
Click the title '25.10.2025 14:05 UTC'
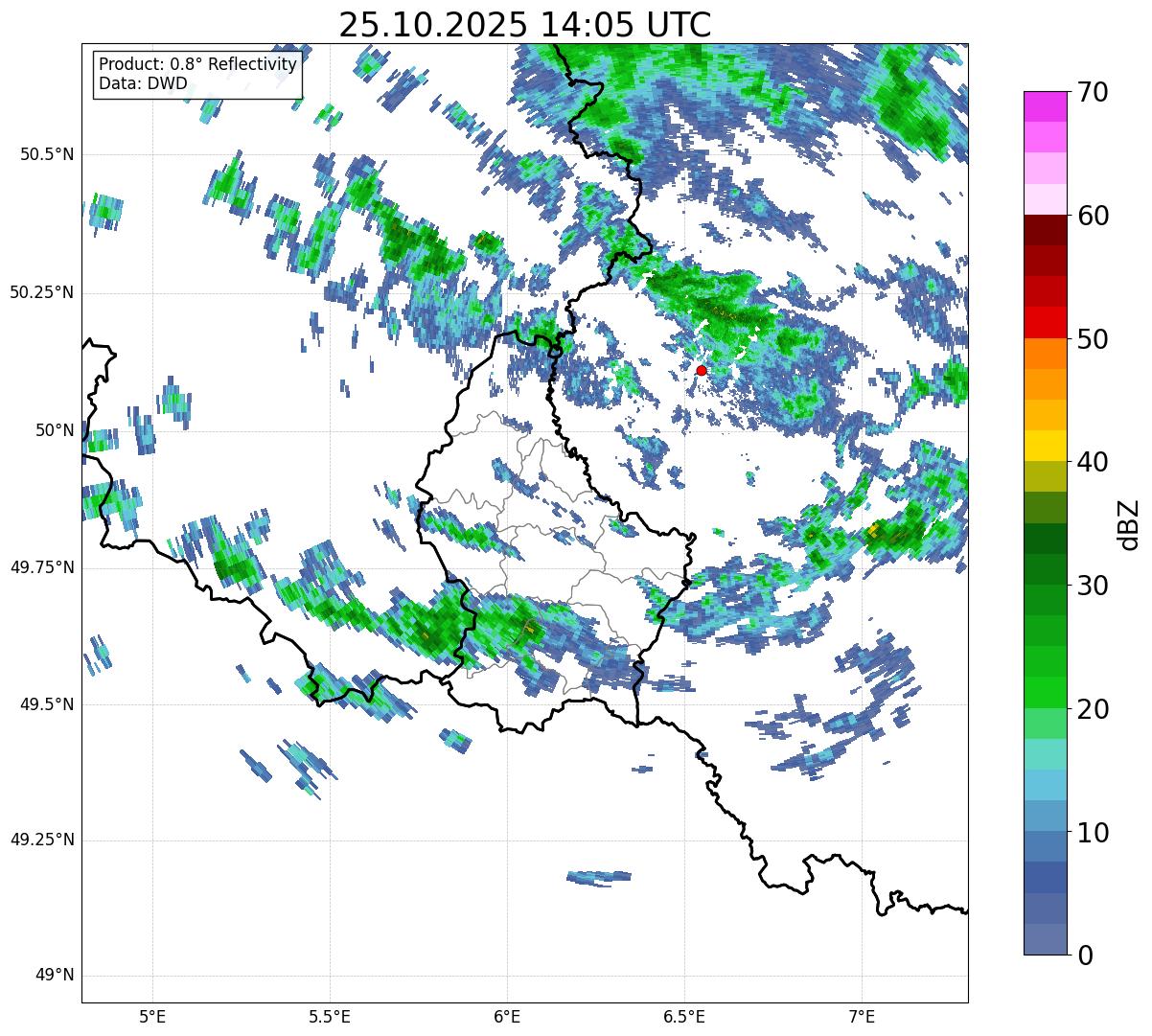click(524, 24)
